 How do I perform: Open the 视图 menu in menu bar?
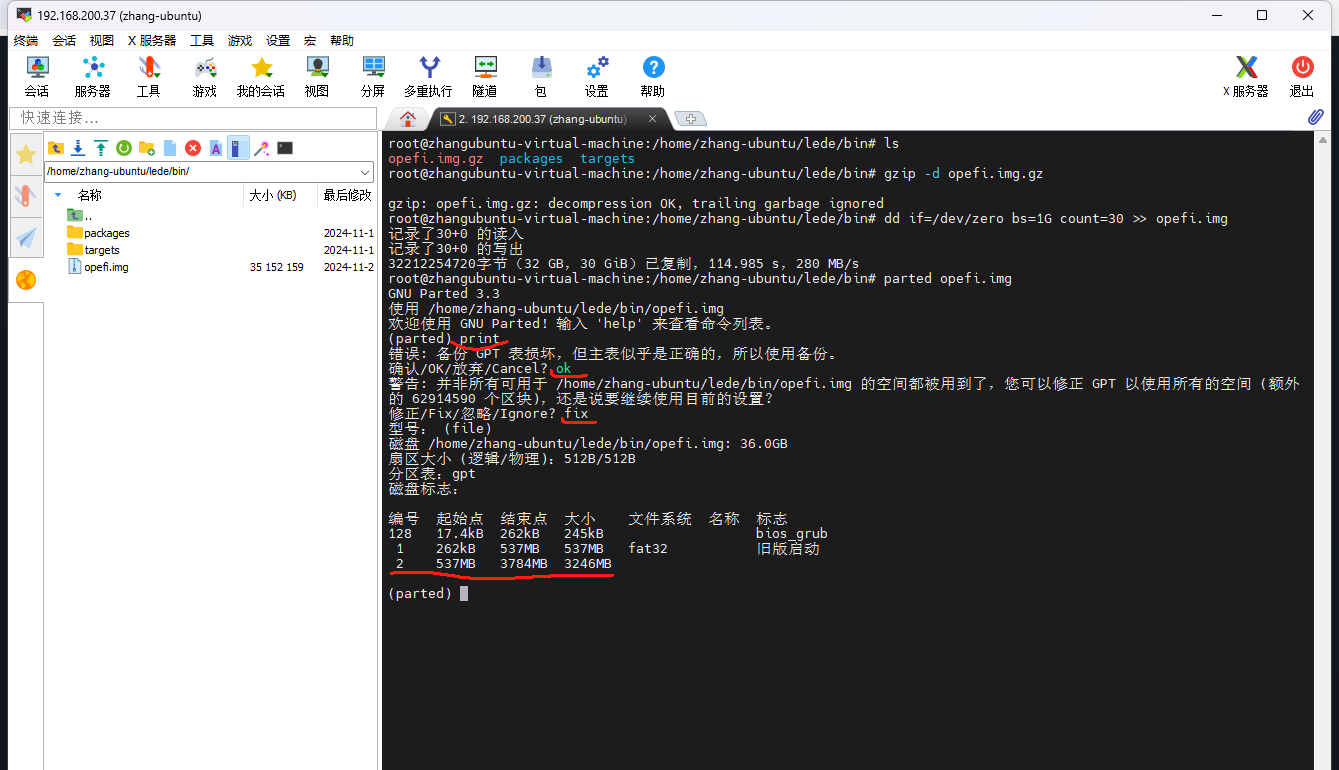click(x=102, y=41)
